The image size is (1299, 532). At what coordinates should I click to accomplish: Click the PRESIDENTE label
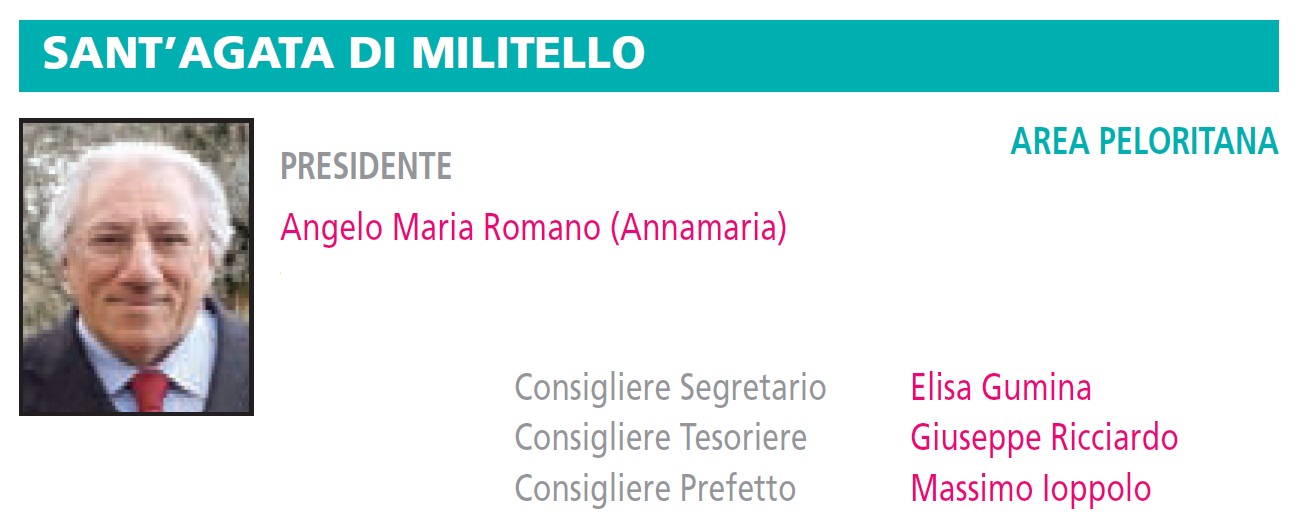[366, 166]
